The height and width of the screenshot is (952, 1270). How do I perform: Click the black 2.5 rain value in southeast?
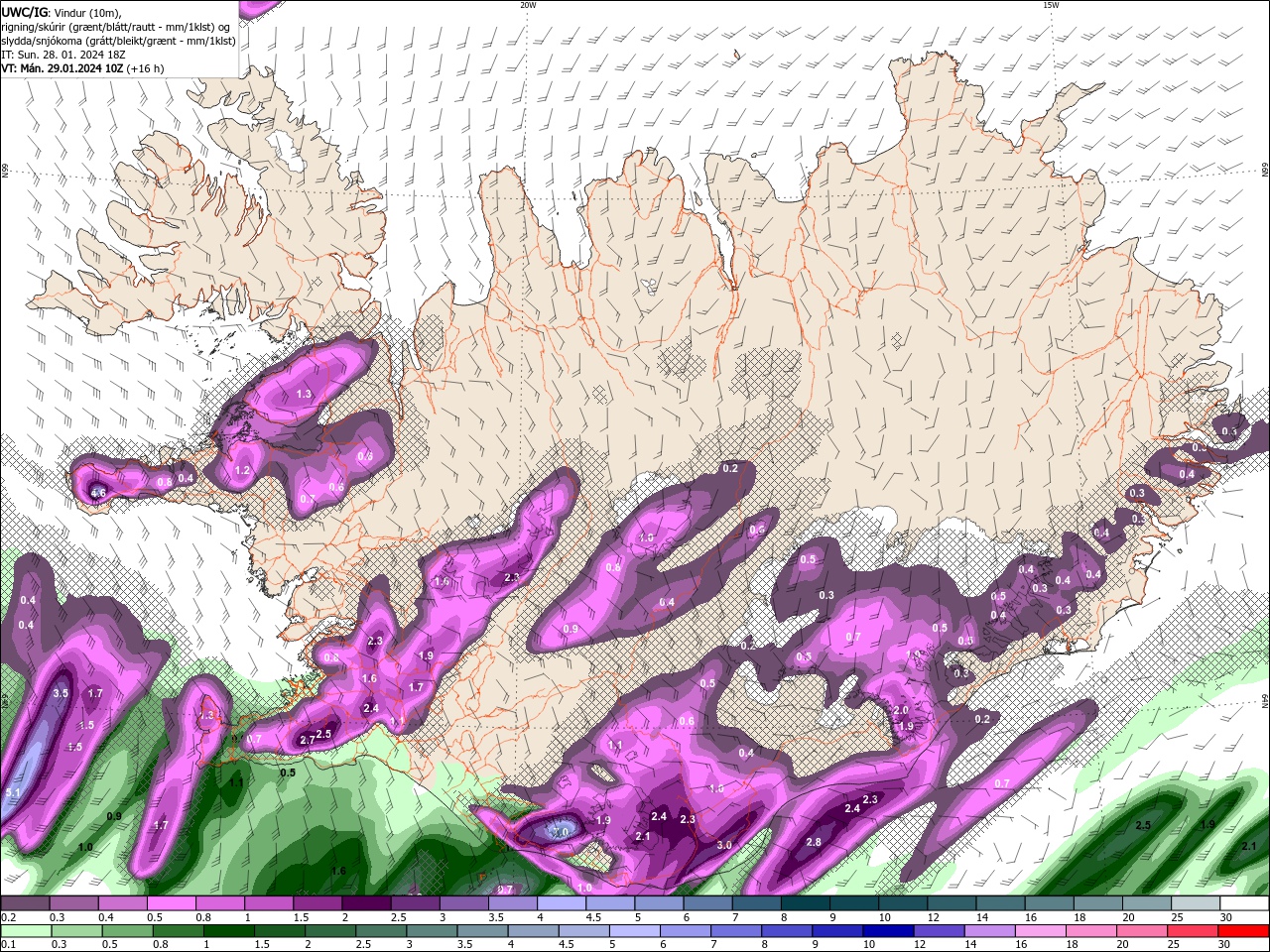tap(1143, 825)
